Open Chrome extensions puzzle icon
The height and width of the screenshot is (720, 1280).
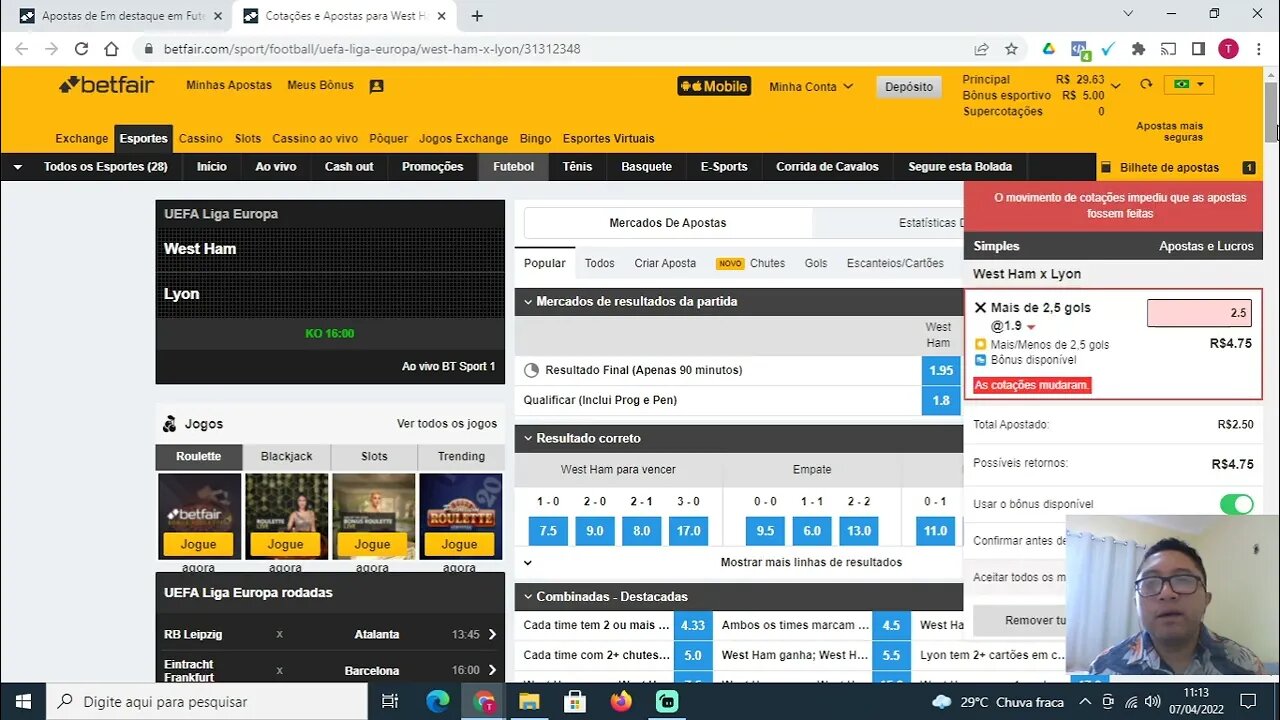click(1137, 48)
